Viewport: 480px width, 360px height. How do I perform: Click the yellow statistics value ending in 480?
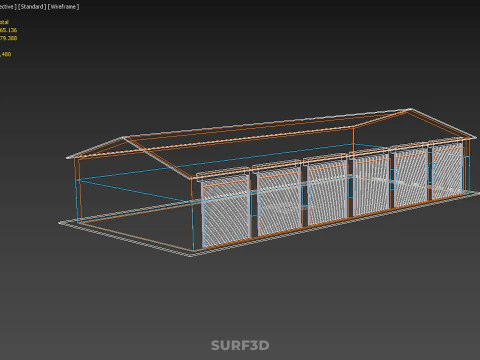pos(6,54)
